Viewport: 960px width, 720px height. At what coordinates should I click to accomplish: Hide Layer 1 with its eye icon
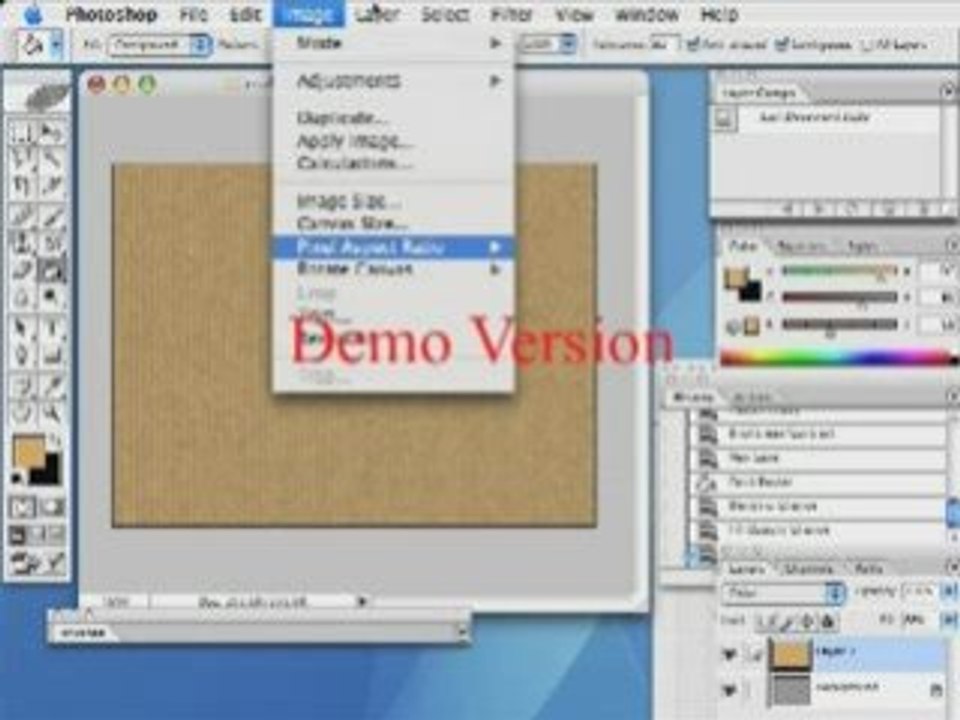[730, 654]
